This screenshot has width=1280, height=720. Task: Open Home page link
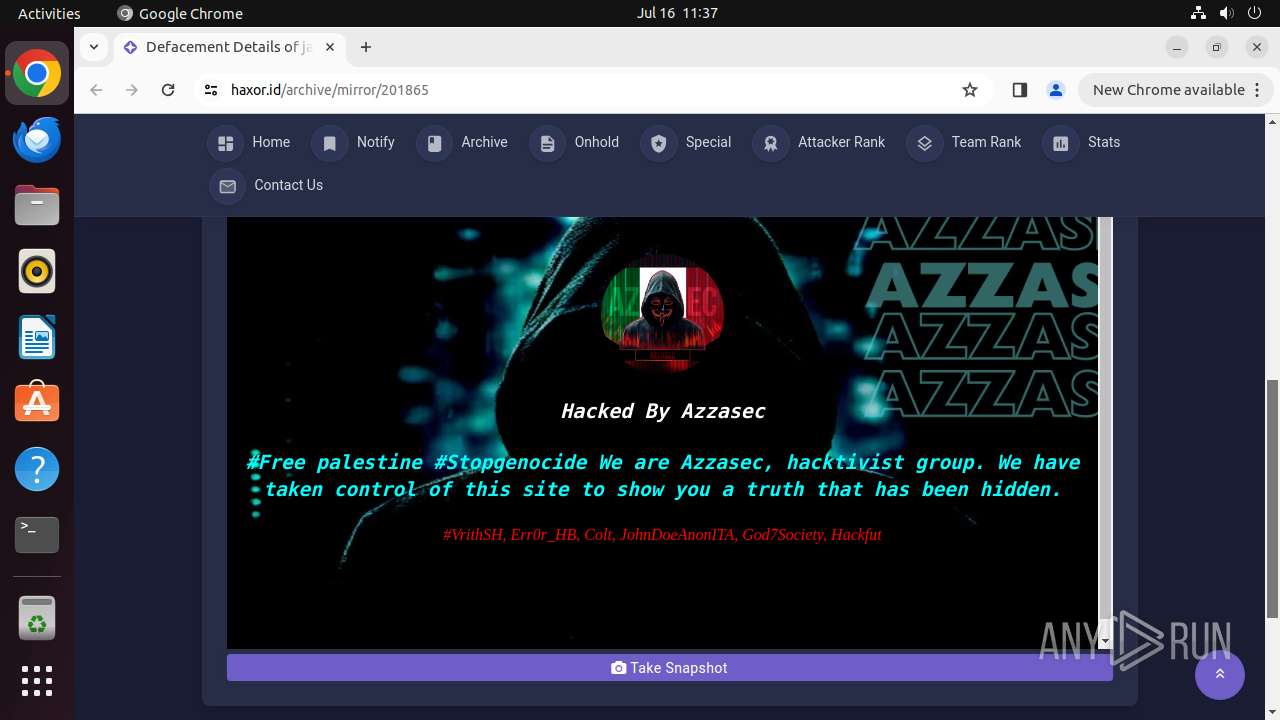tap(271, 142)
